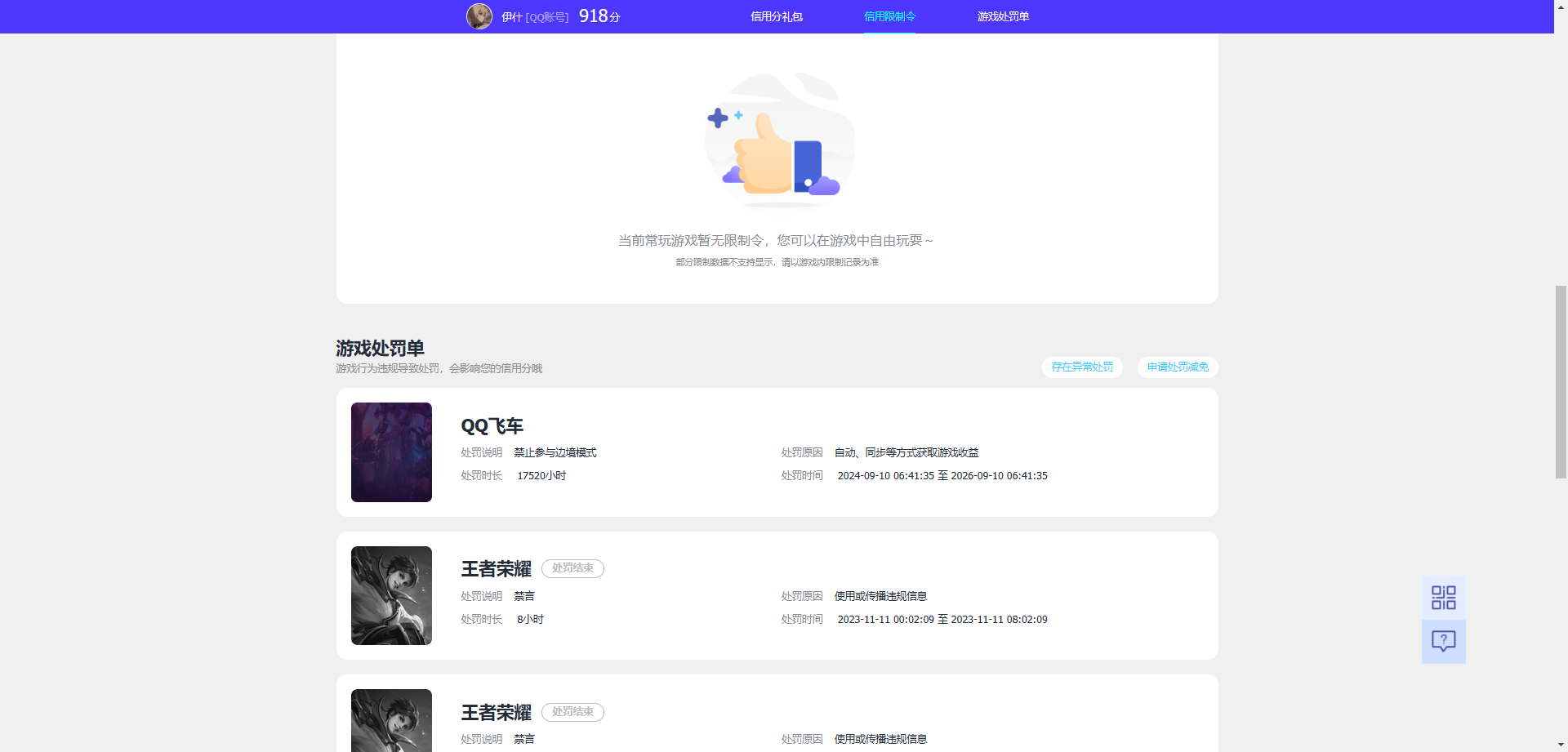Click the 禁止参与边境模式 description
This screenshot has width=1568, height=752.
point(555,453)
